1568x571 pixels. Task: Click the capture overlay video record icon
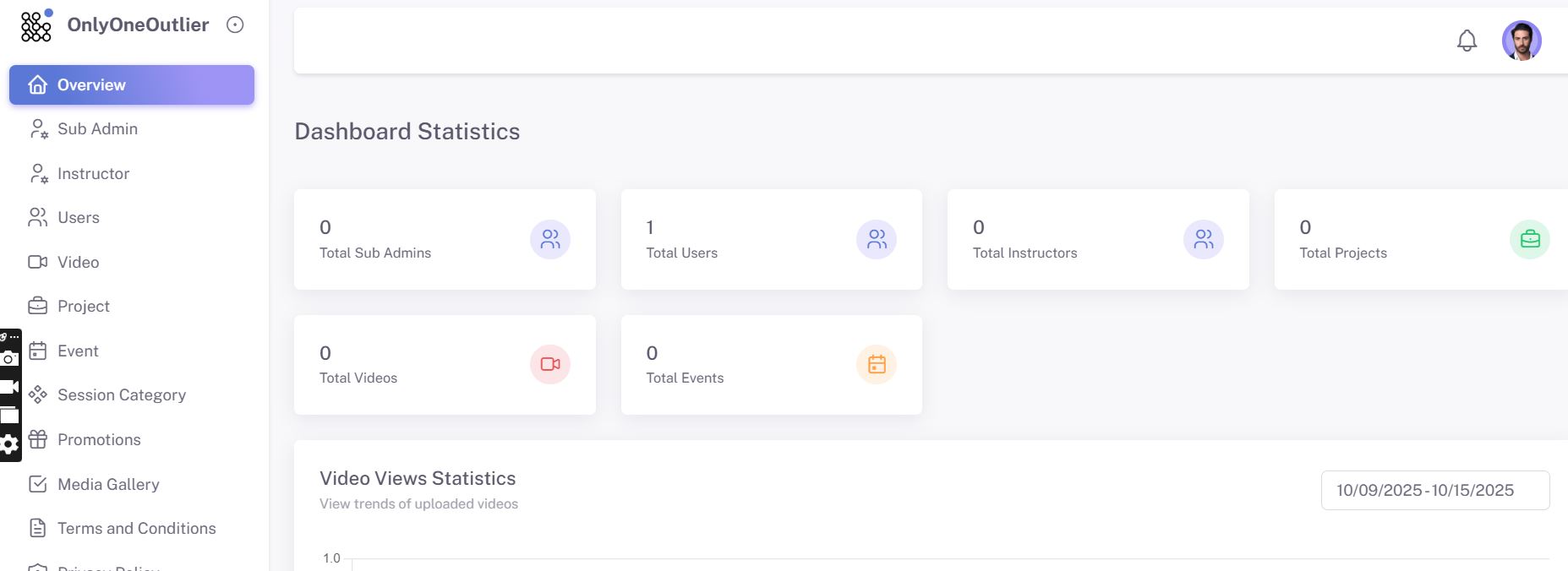click(x=9, y=387)
